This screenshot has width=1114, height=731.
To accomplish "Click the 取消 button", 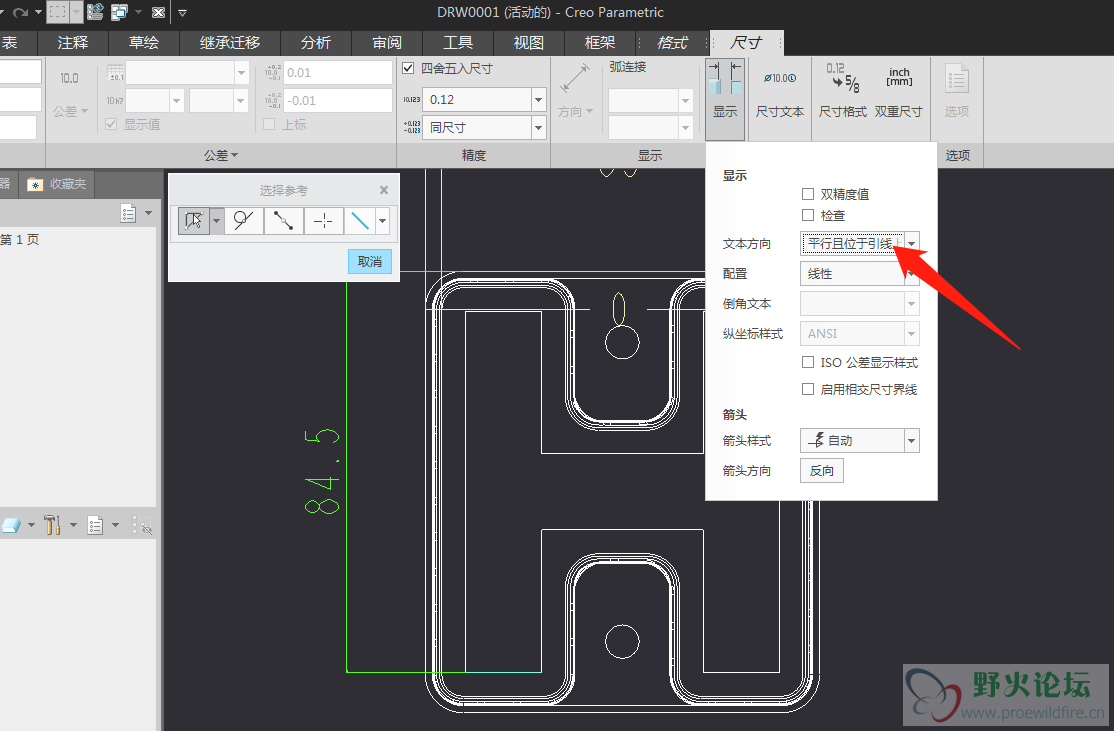I will (369, 261).
